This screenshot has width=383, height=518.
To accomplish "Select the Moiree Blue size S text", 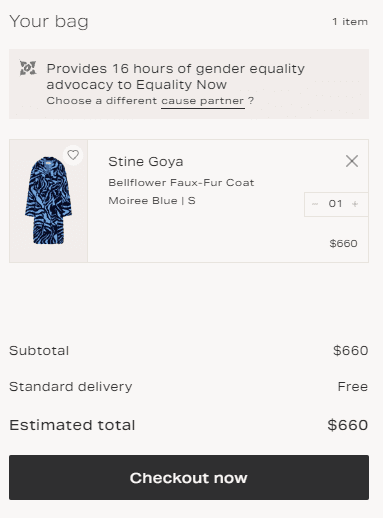I will [x=152, y=201].
